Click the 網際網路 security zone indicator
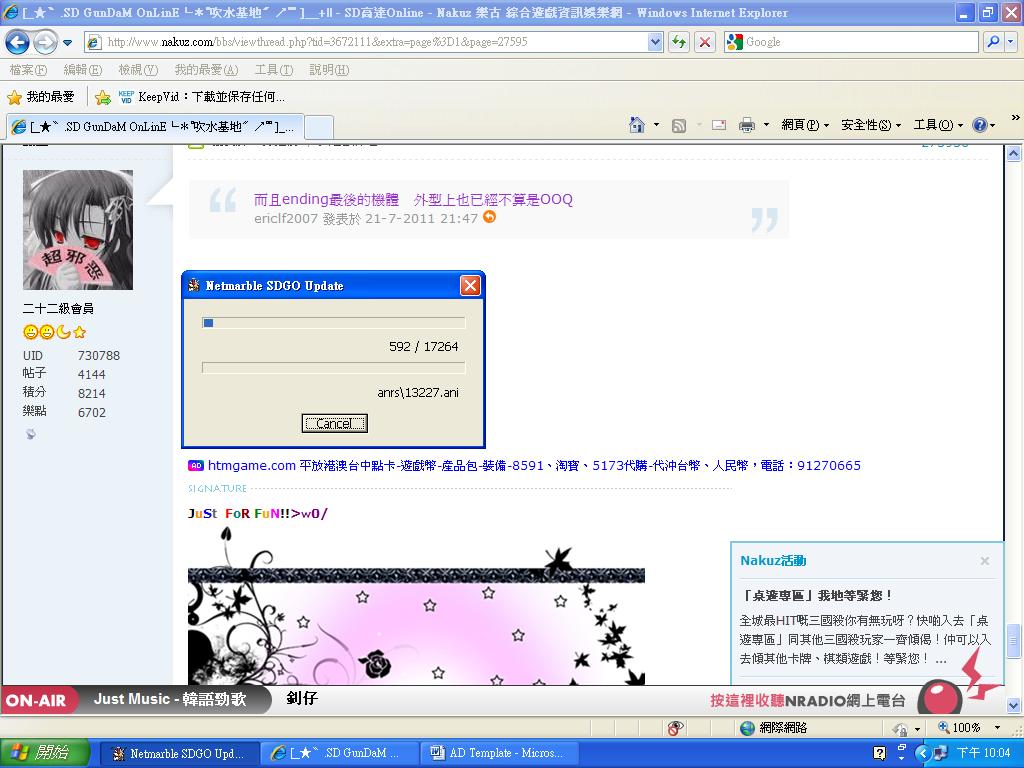 pos(775,728)
